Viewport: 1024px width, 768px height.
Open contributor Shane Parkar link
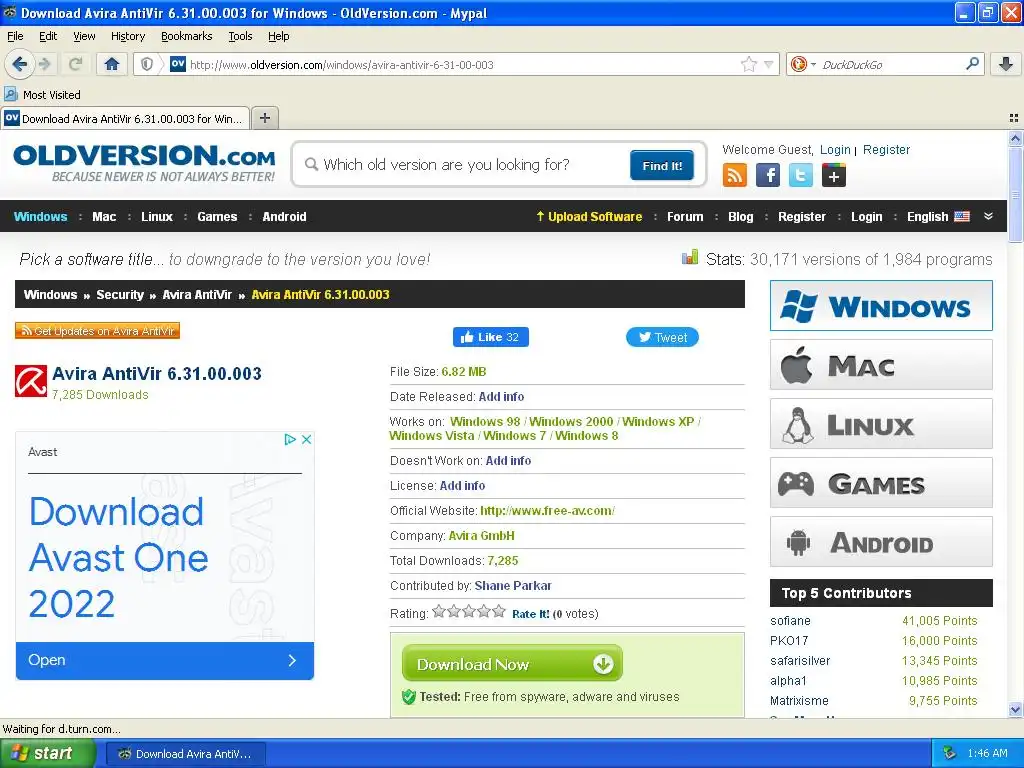[x=513, y=586]
